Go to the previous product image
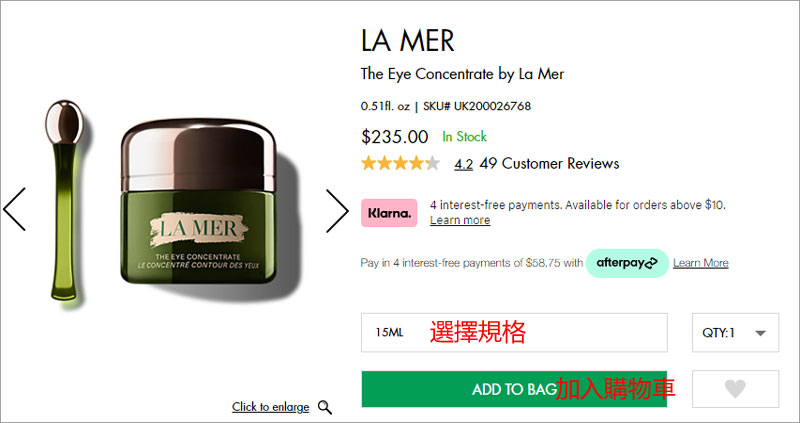800x423 pixels. point(14,209)
